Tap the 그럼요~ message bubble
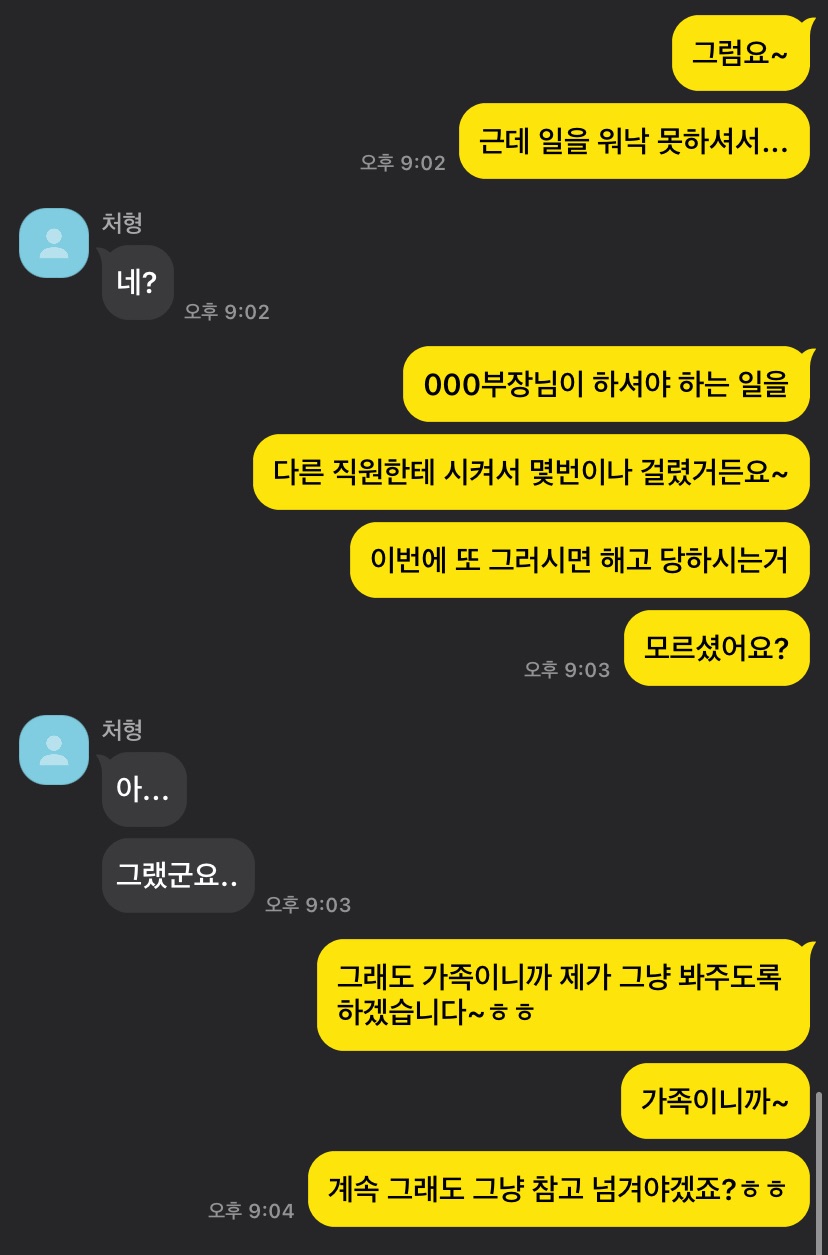 740,54
